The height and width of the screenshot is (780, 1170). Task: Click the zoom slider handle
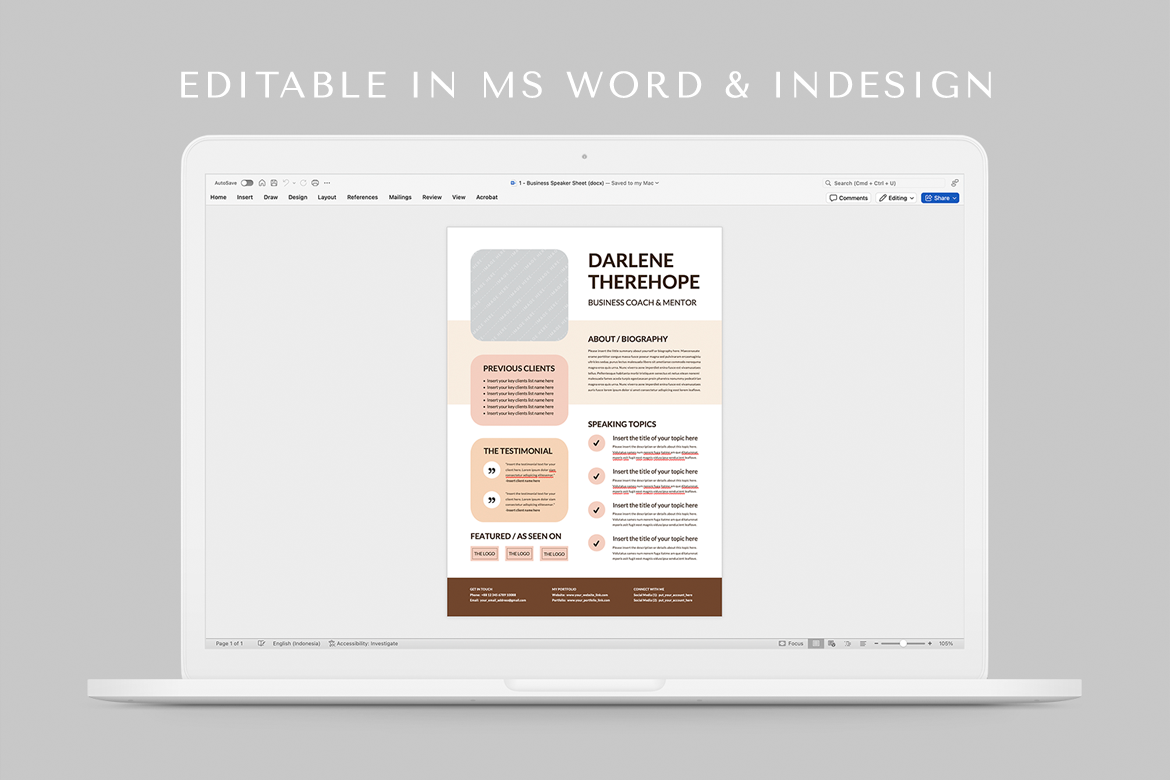click(x=903, y=644)
